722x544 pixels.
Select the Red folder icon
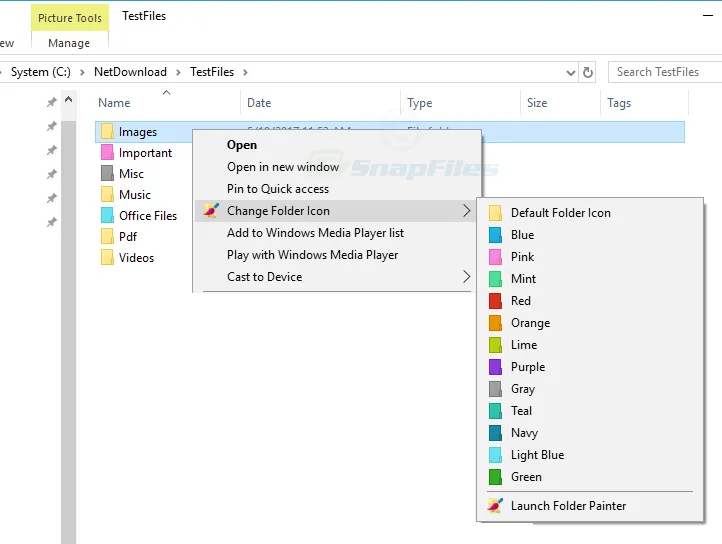pyautogui.click(x=495, y=301)
